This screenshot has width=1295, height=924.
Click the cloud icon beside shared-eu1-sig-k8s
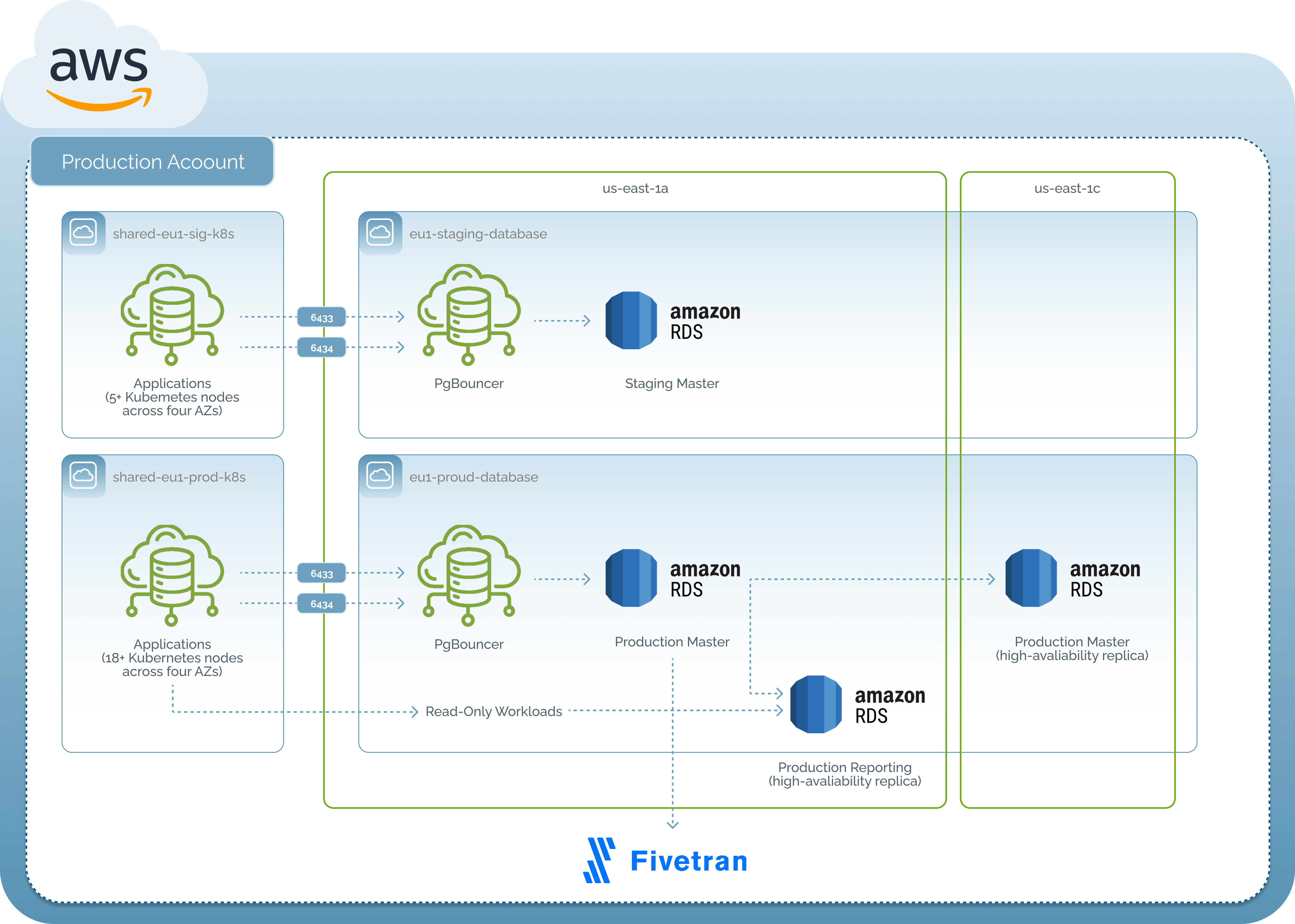tap(83, 232)
